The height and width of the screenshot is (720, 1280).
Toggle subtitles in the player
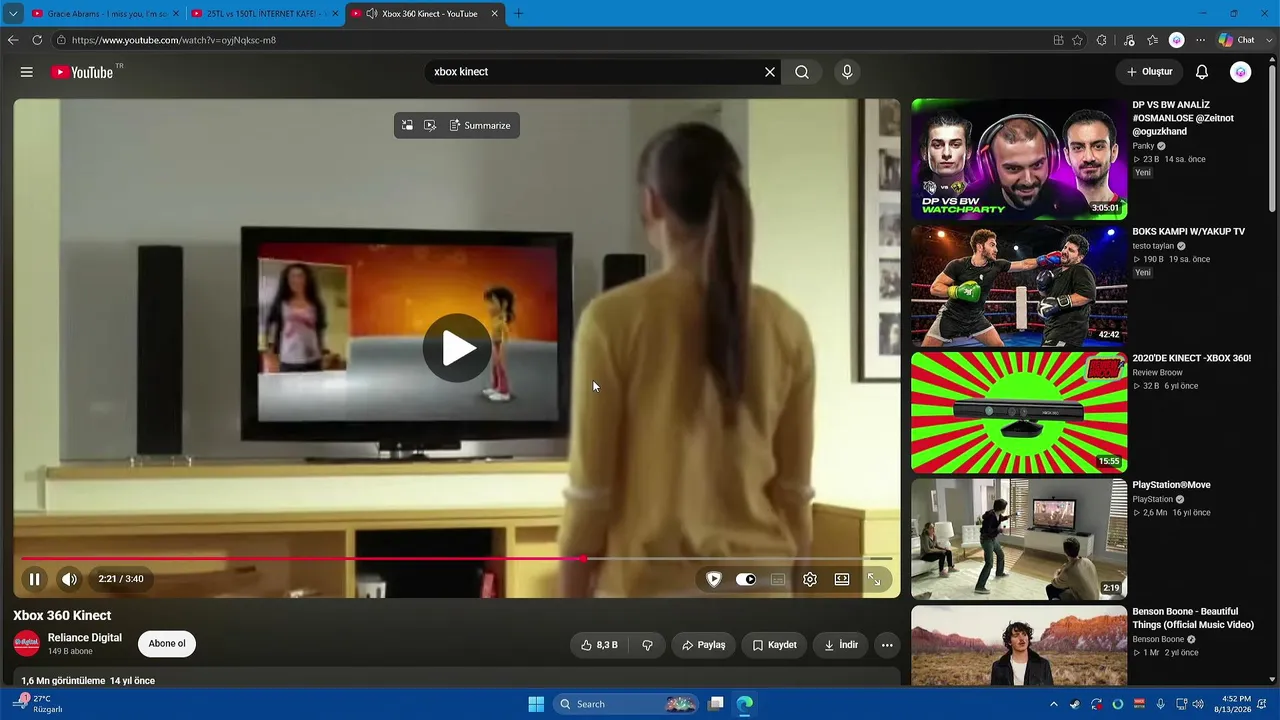click(x=778, y=579)
